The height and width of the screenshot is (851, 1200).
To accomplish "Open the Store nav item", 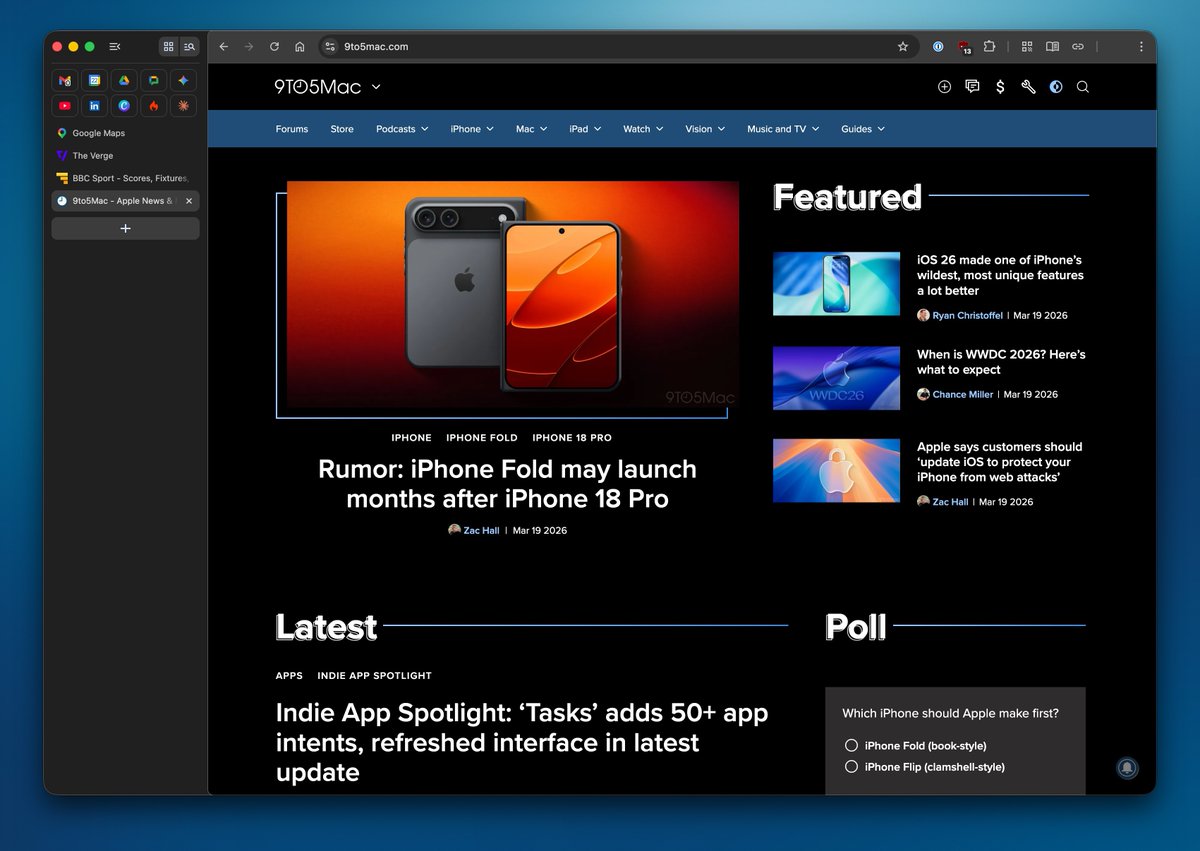I will pos(342,129).
